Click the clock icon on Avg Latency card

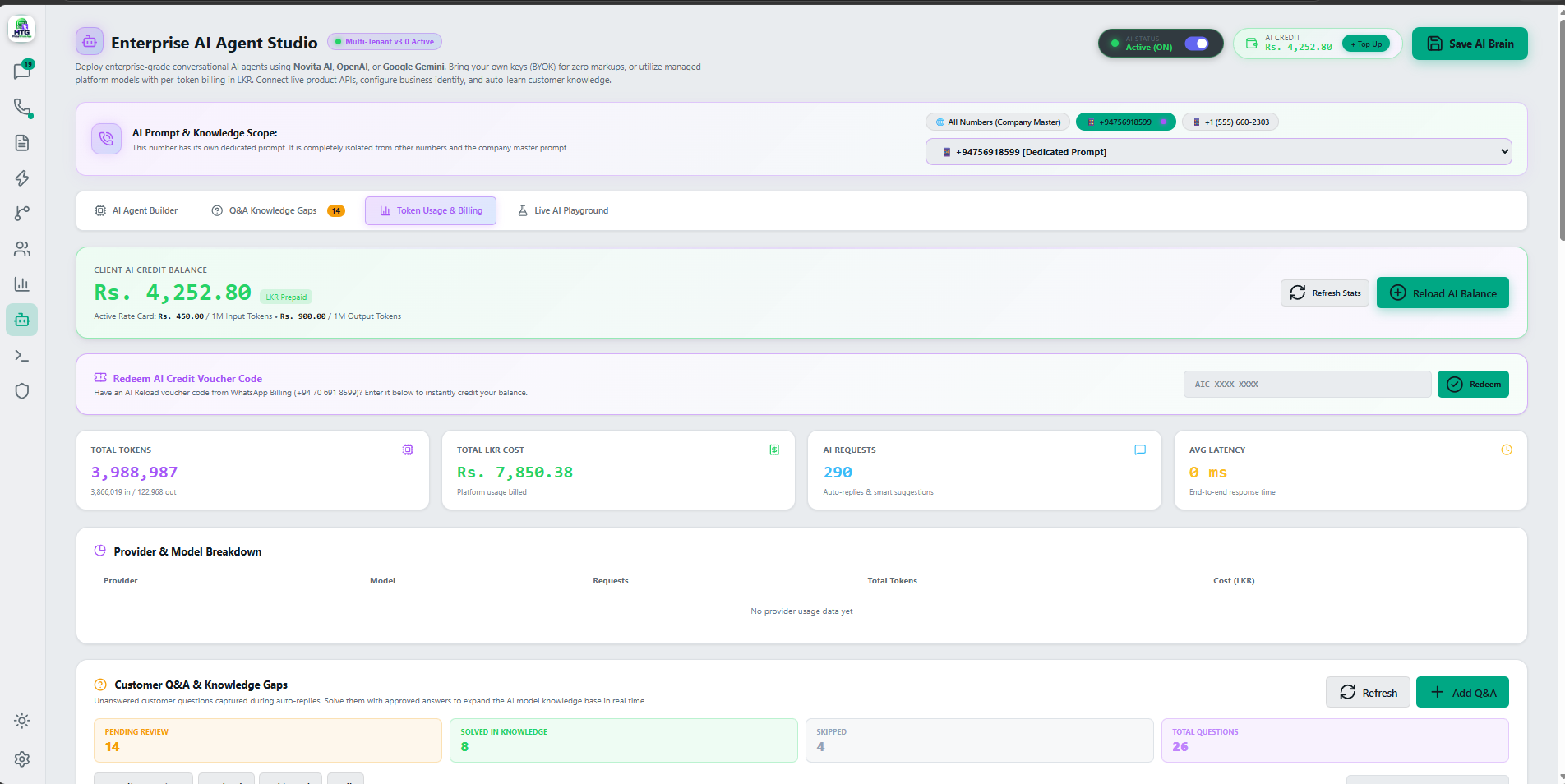tap(1507, 450)
